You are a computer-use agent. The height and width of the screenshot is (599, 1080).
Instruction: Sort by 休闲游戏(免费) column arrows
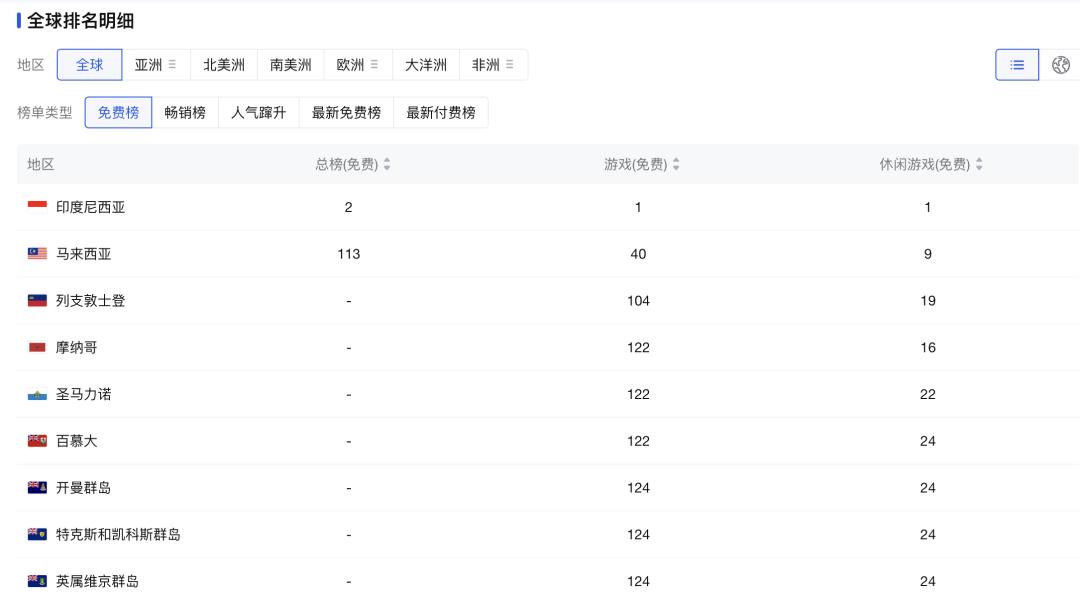click(x=979, y=164)
